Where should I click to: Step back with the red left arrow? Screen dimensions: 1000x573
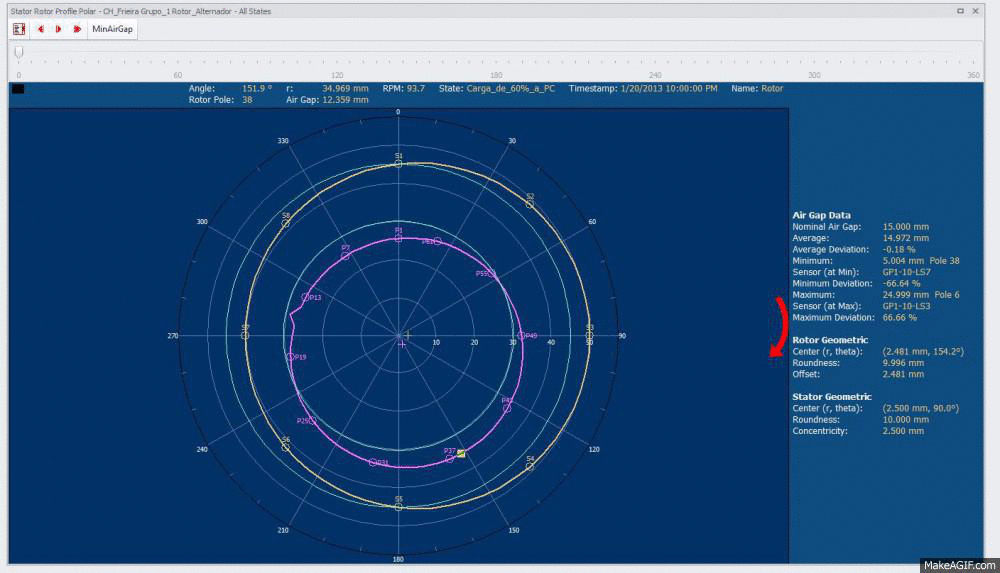click(41, 29)
